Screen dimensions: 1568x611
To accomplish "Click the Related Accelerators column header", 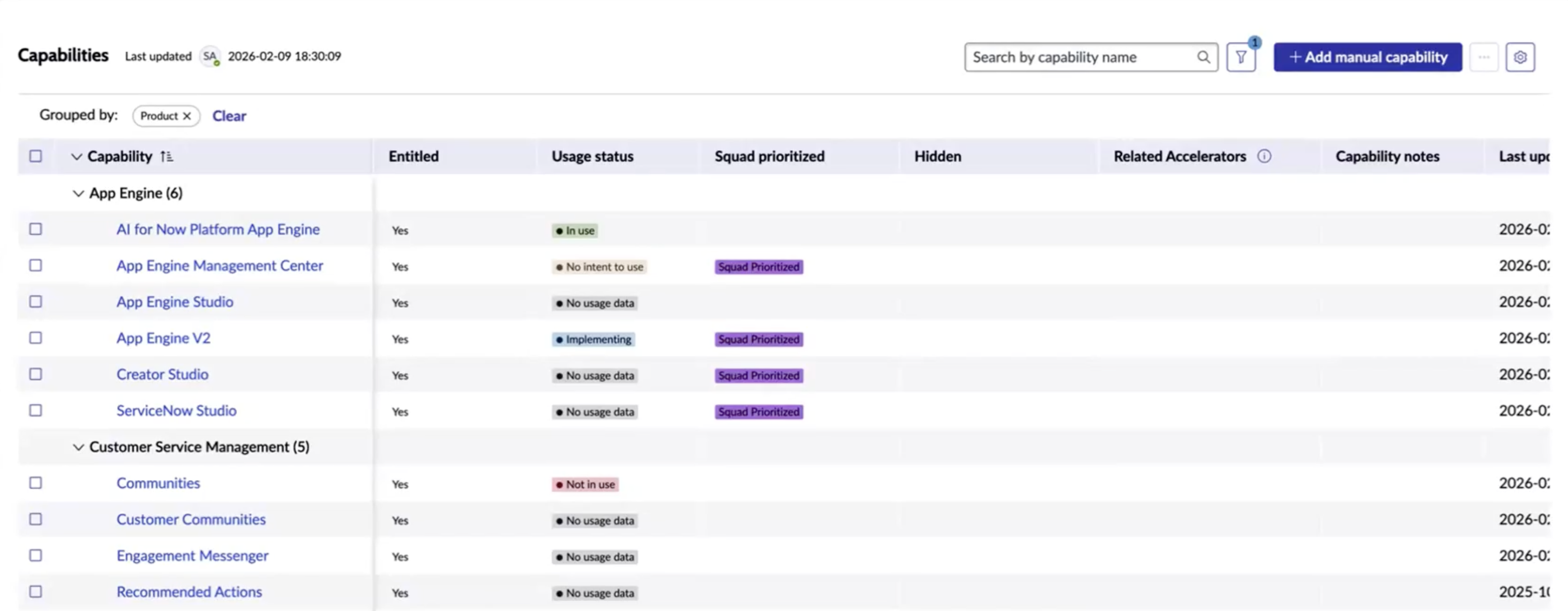I will pyautogui.click(x=1180, y=156).
